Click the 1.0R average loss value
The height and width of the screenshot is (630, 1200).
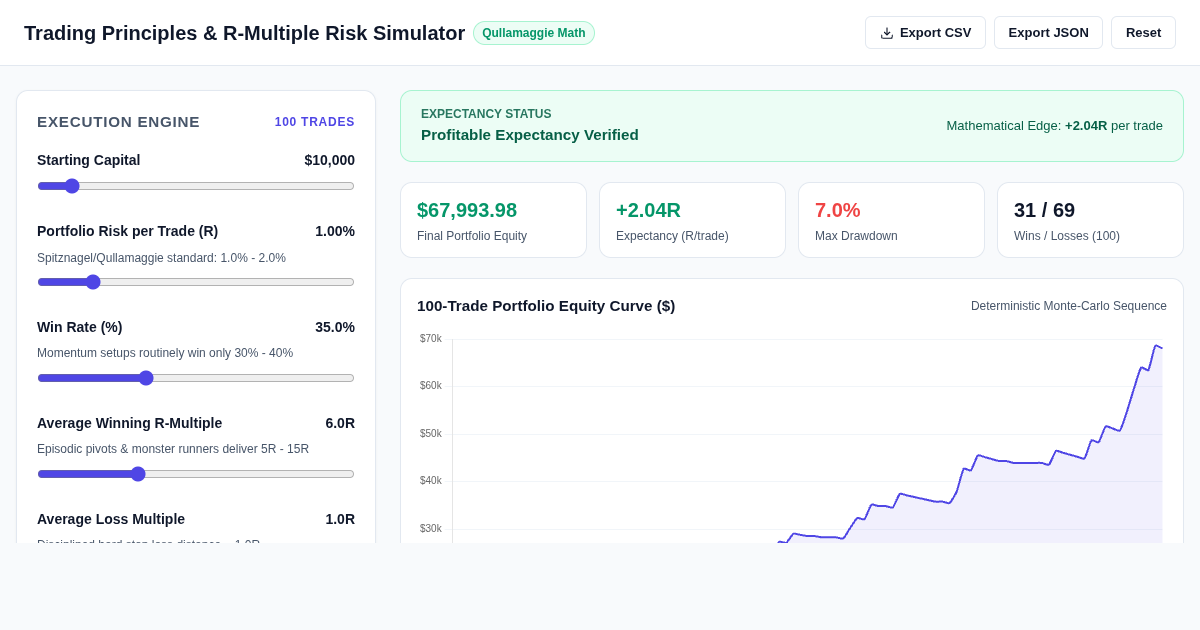coord(340,519)
